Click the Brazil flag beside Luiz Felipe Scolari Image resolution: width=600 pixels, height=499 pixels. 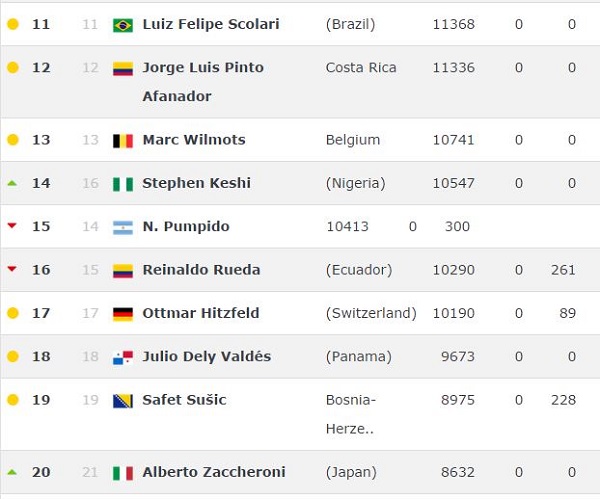pos(123,25)
